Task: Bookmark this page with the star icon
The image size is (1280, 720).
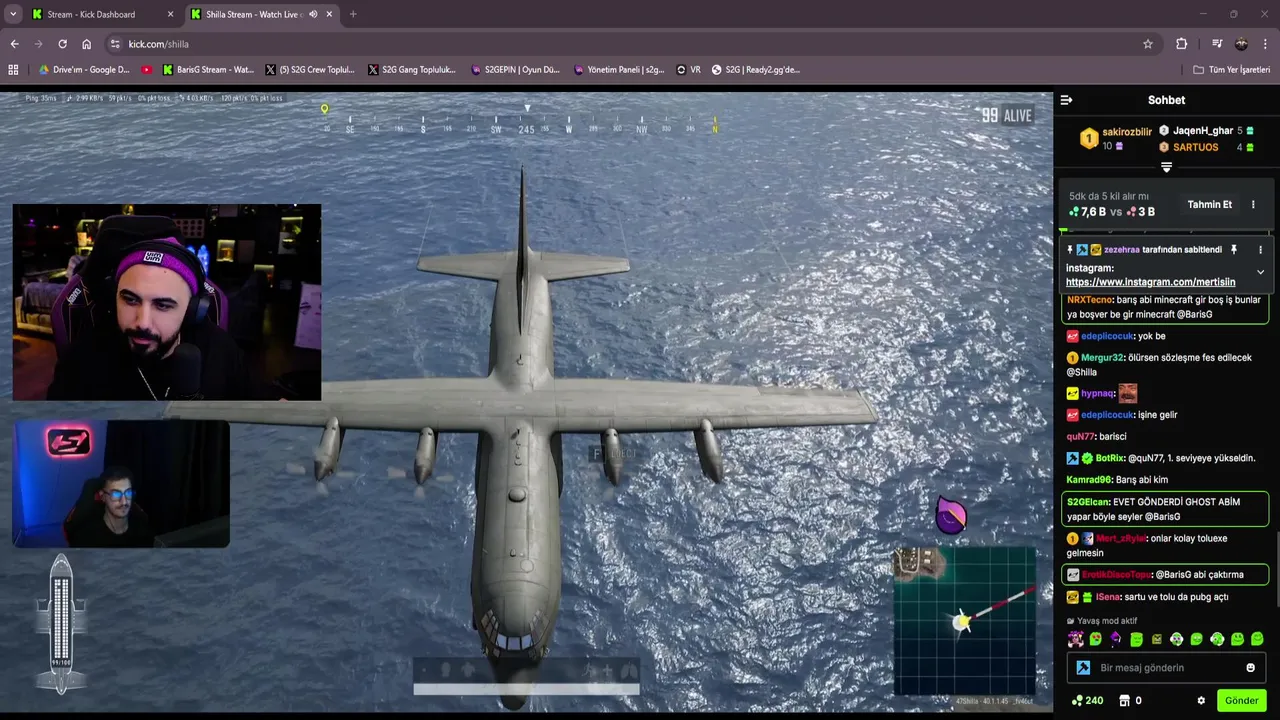Action: (1148, 44)
